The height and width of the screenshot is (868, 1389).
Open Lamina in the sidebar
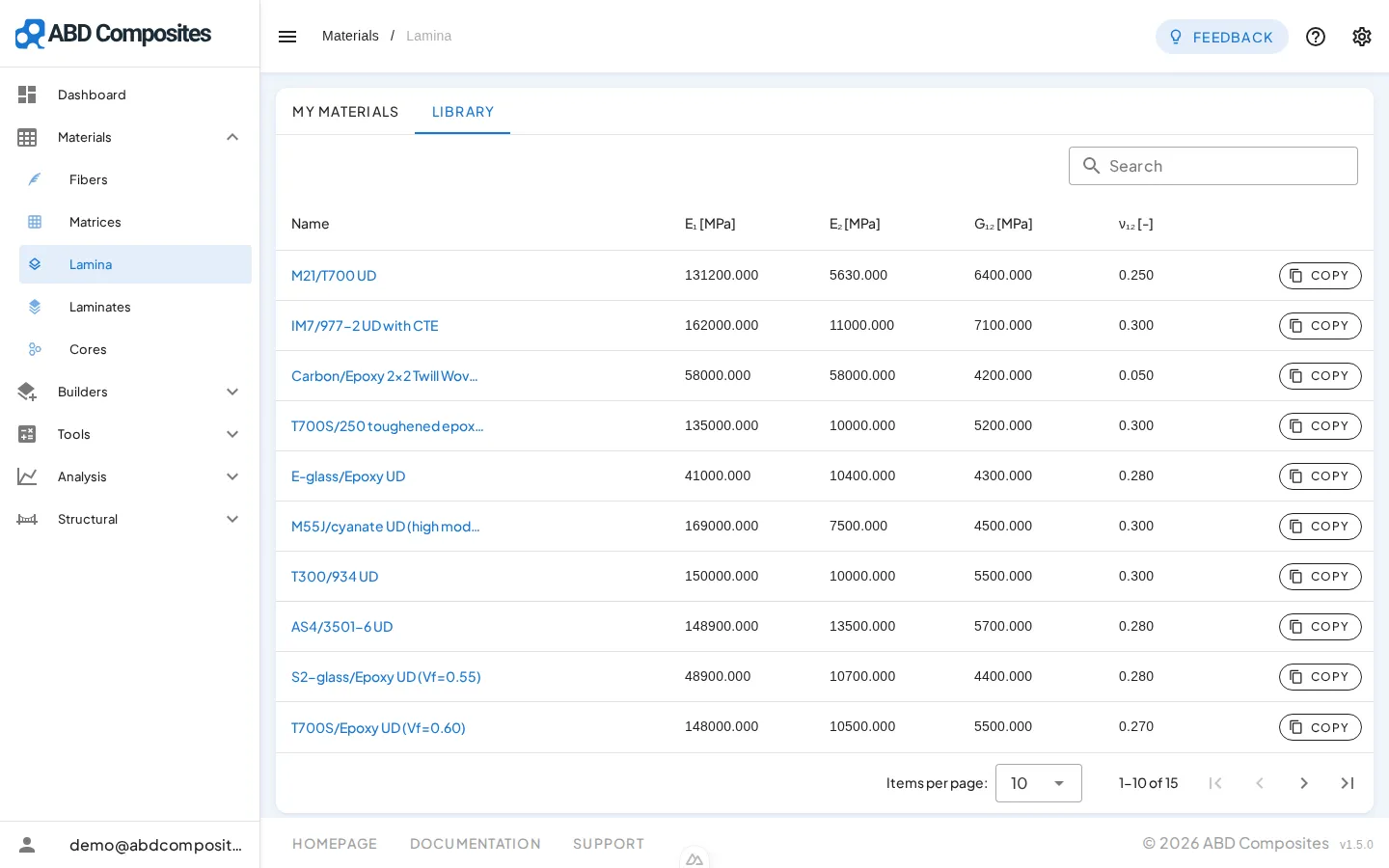tap(135, 264)
